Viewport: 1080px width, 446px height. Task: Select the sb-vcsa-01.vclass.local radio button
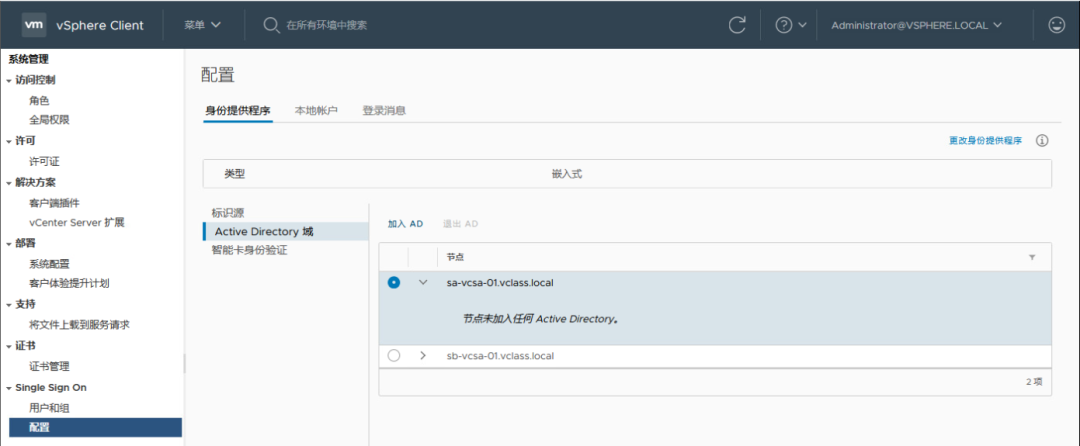point(394,355)
